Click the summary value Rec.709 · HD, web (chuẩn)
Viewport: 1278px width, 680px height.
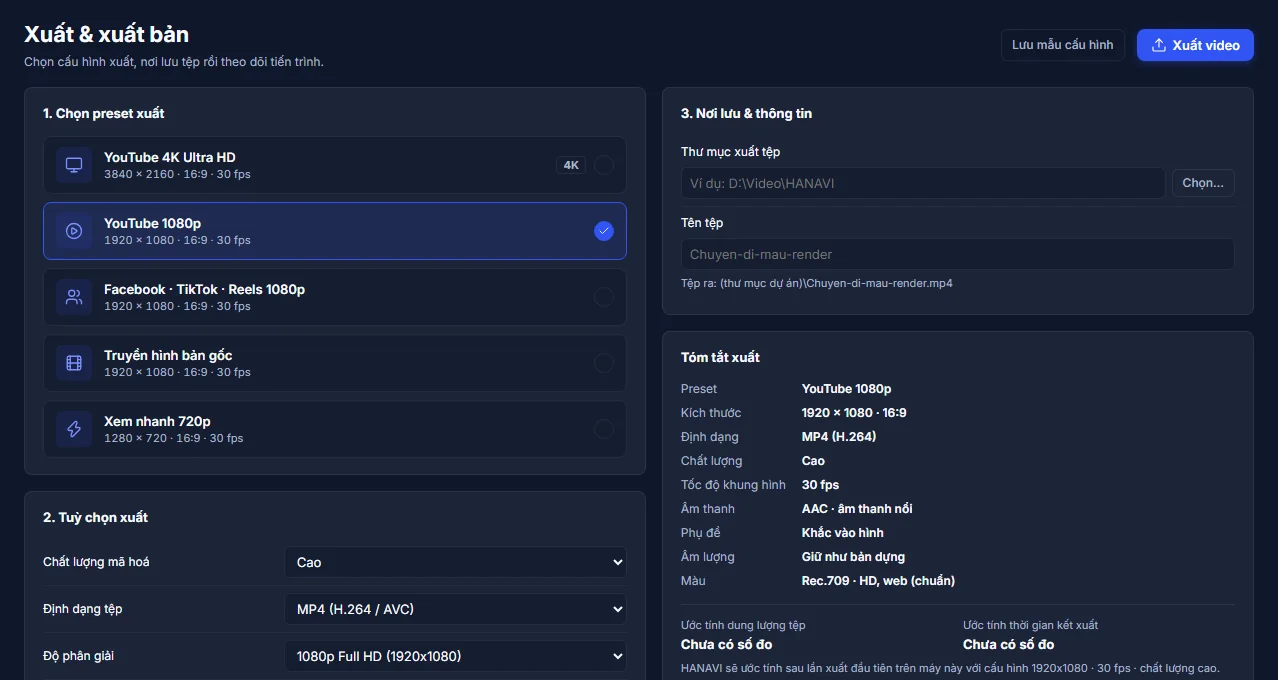pos(878,581)
